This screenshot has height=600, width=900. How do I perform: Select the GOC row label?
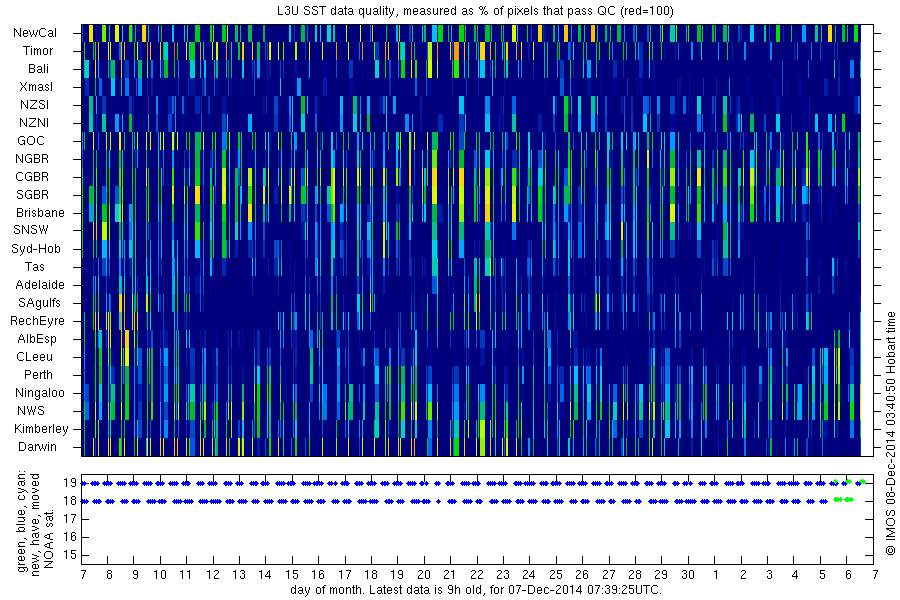31,141
